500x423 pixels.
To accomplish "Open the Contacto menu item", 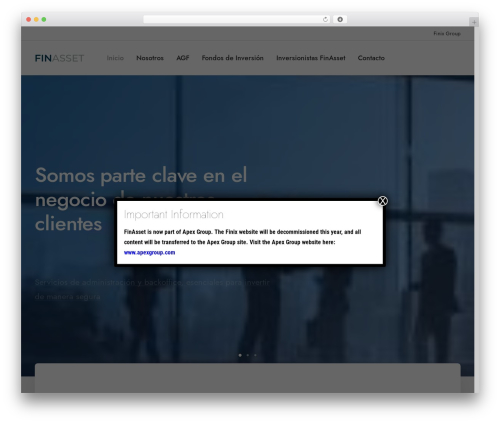I will click(x=371, y=58).
